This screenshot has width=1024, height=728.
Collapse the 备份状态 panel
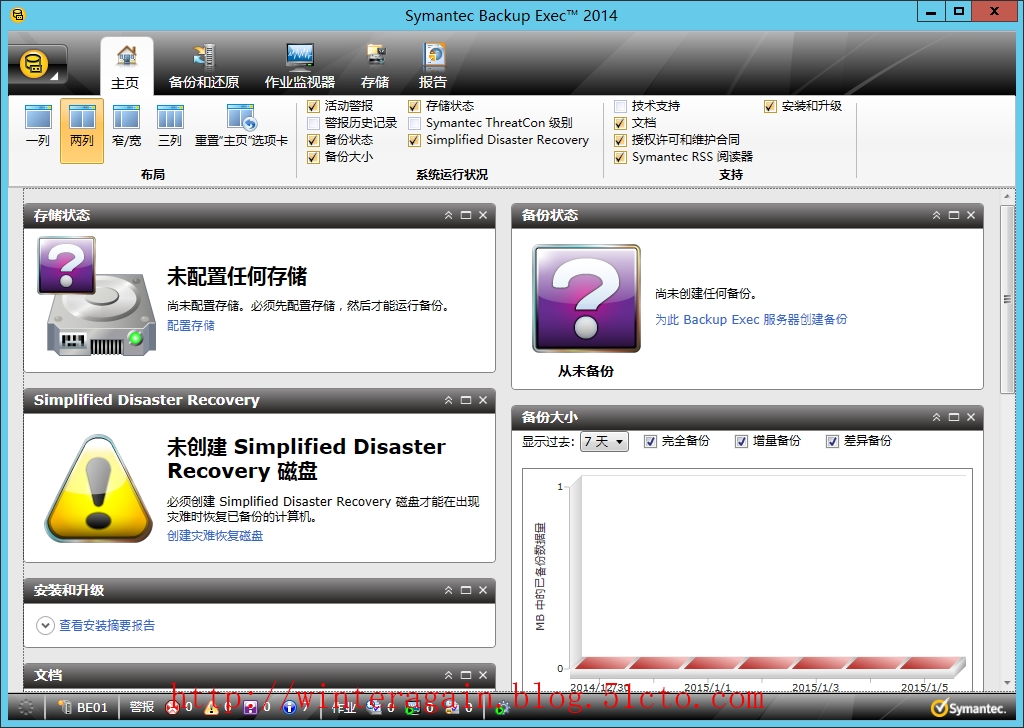pos(936,215)
